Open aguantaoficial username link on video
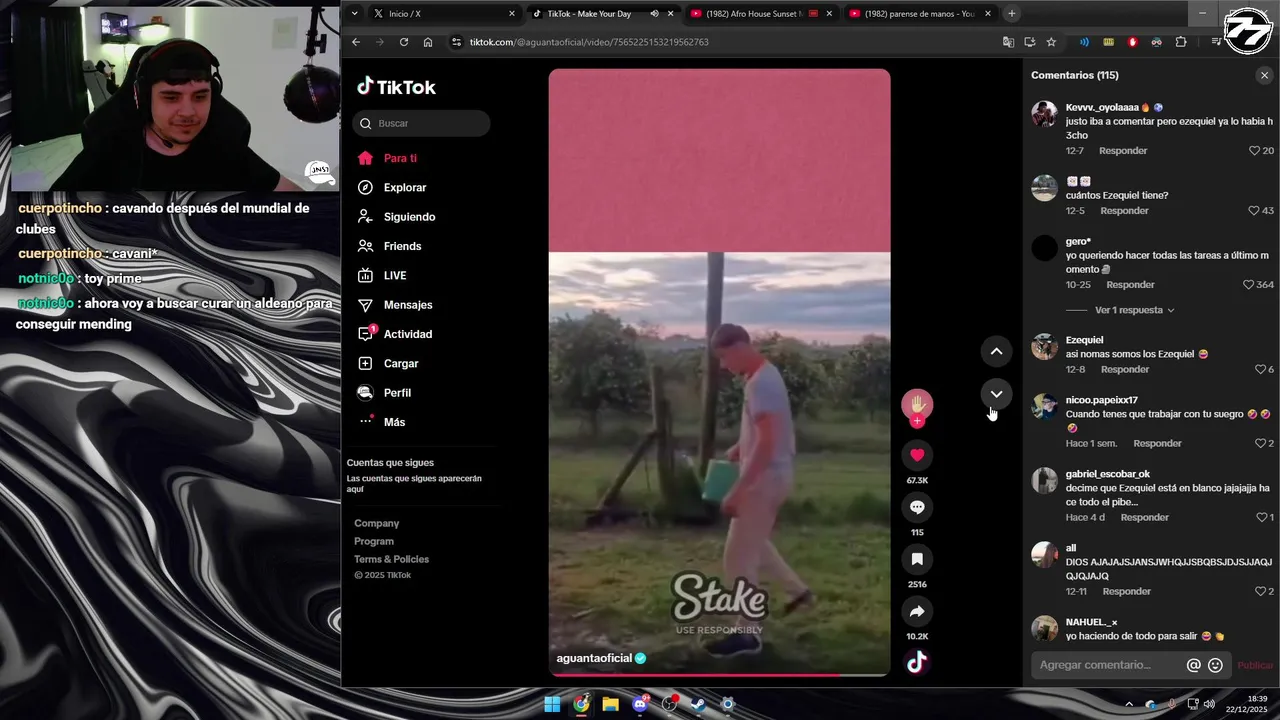The width and height of the screenshot is (1280, 720). (594, 658)
